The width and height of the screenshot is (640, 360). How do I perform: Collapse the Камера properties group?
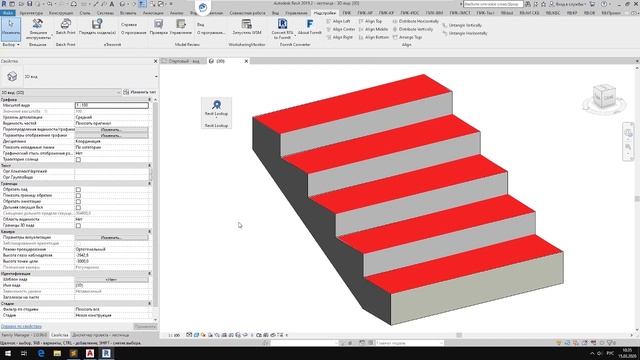pyautogui.click(x=149, y=231)
